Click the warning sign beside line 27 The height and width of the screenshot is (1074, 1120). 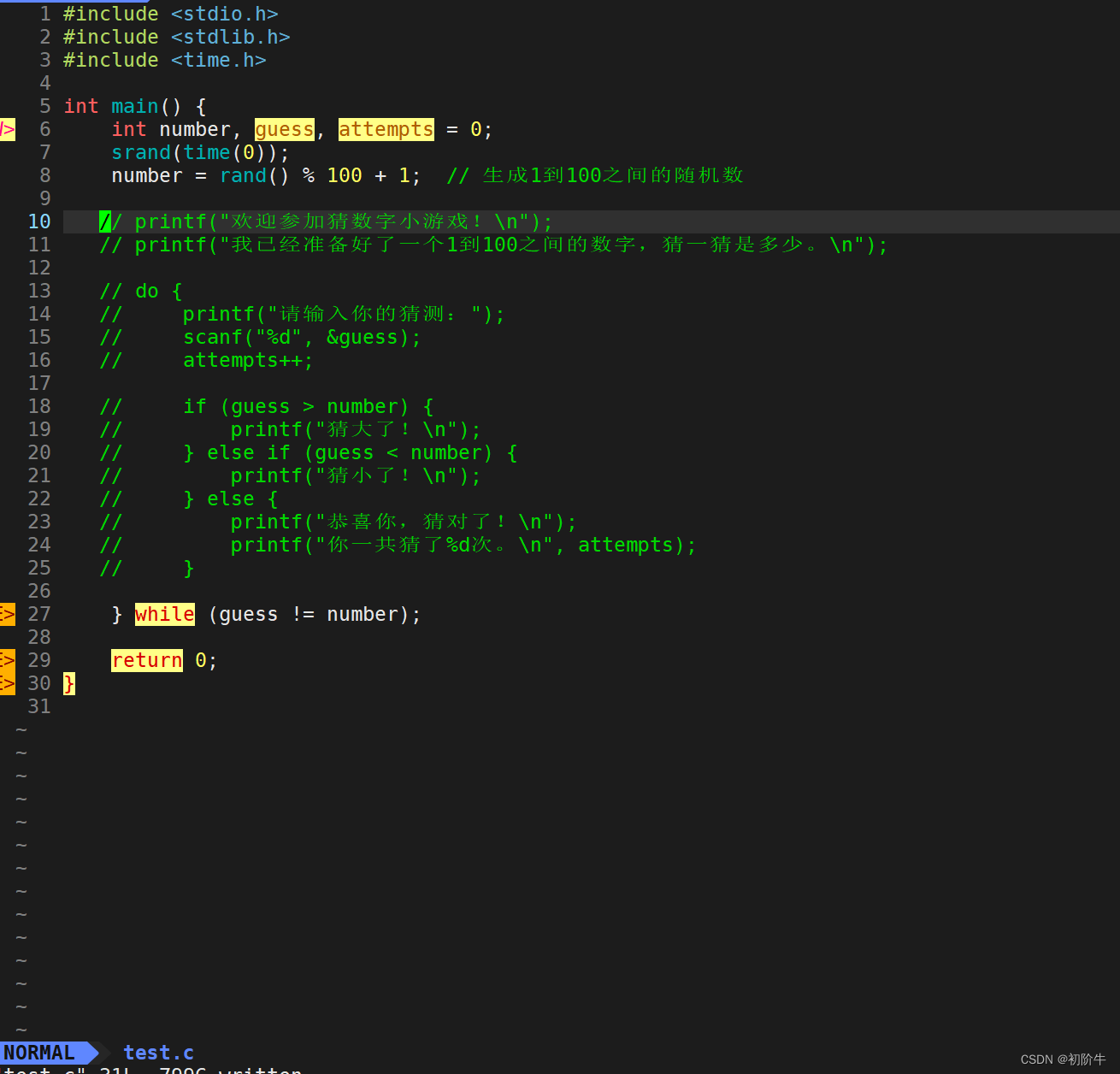click(8, 615)
